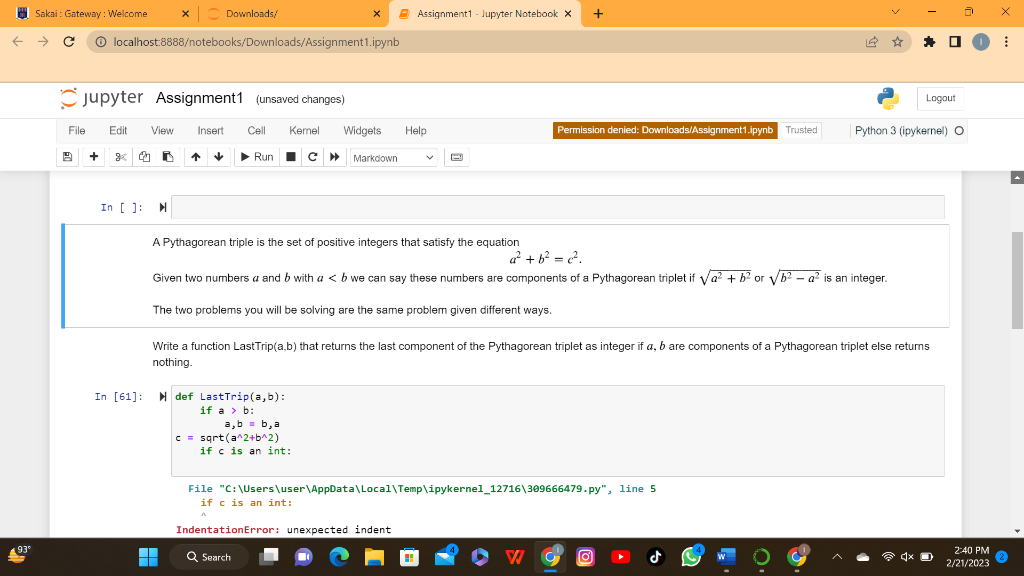Check the kernel status indicator circle
The image size is (1024, 576).
(960, 130)
